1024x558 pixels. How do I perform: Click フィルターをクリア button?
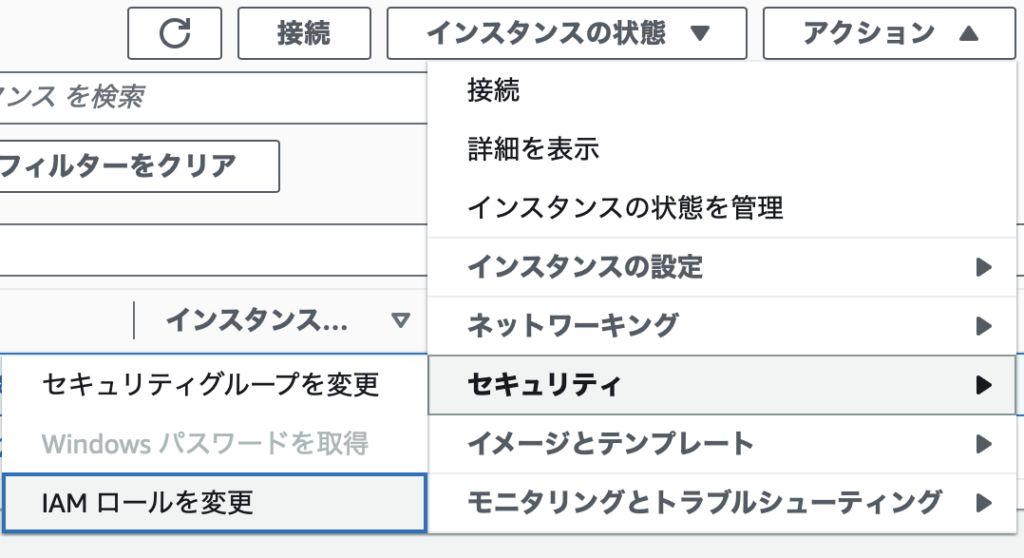click(139, 166)
